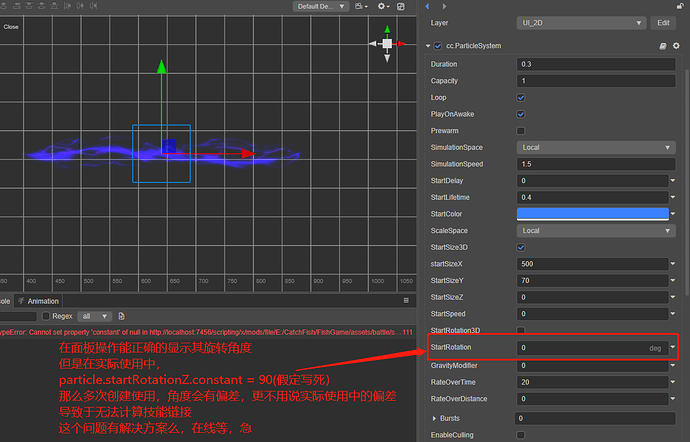The image size is (690, 442).
Task: Click the red TypeError console message
Action: pos(206,332)
